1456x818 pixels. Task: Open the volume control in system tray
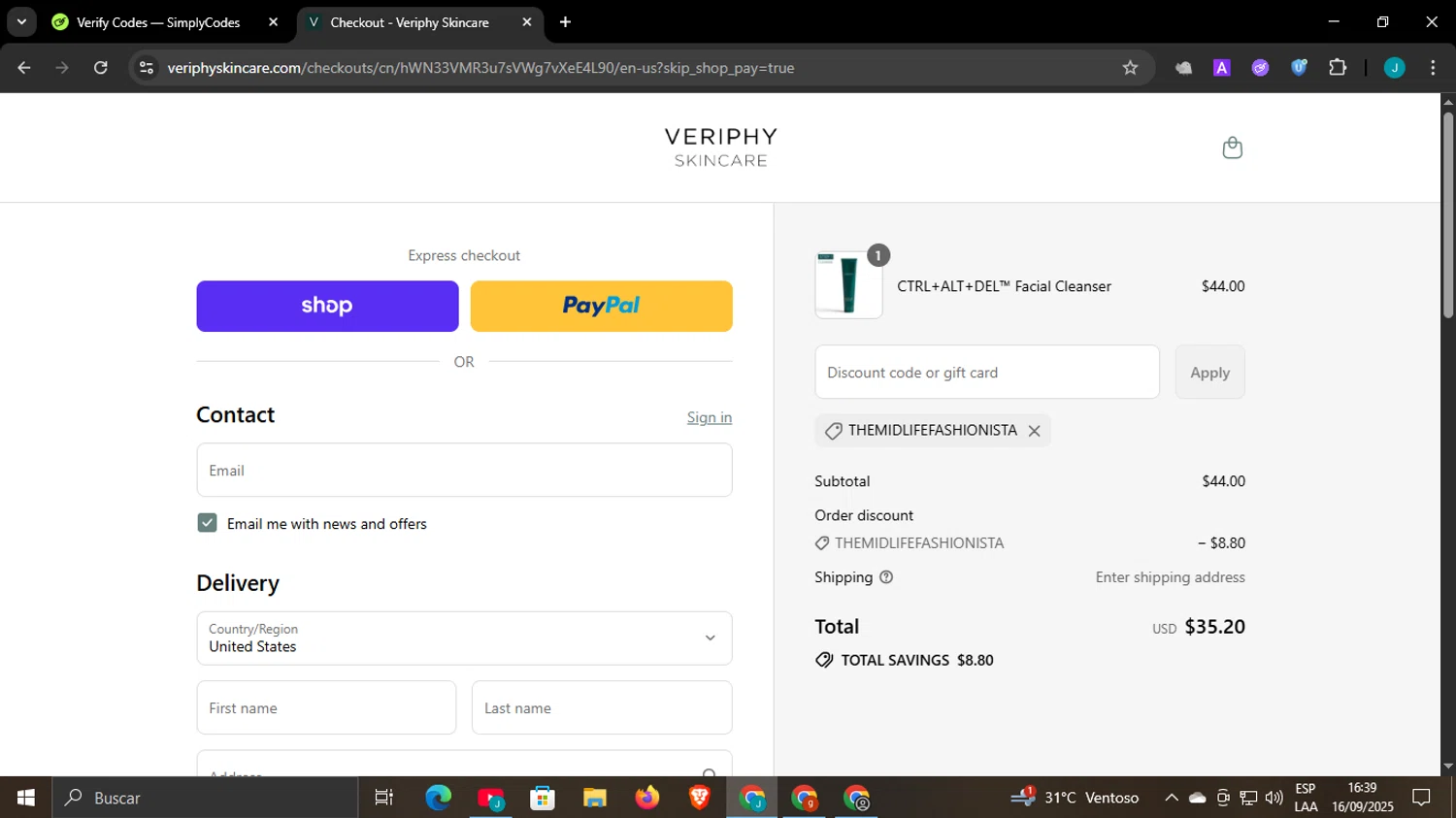tap(1274, 798)
